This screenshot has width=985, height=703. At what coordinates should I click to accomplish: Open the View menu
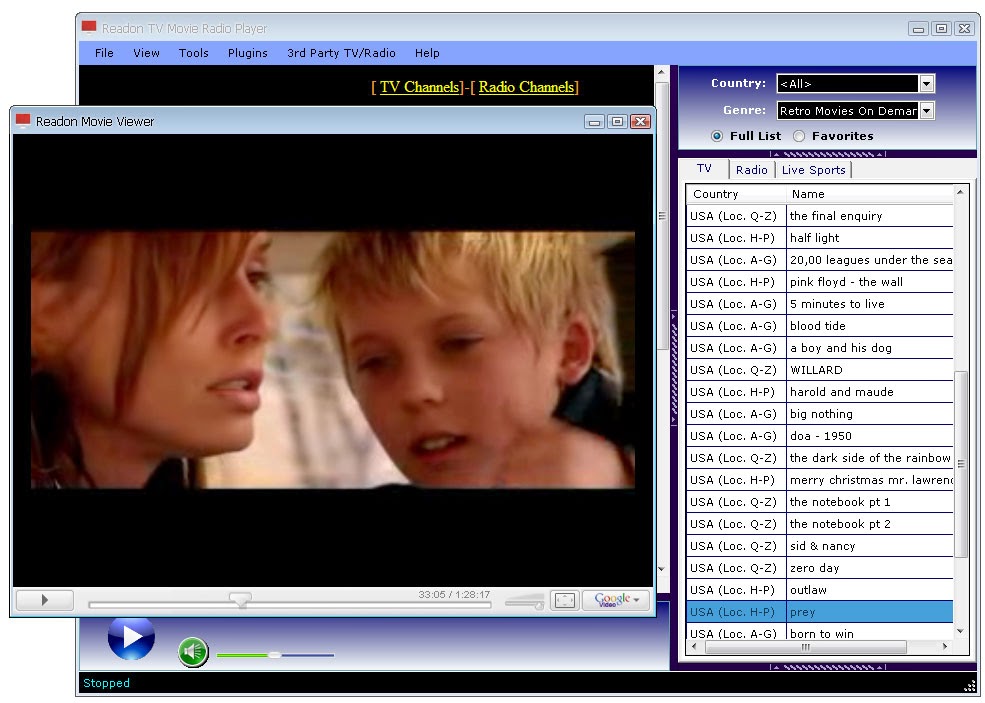[146, 53]
